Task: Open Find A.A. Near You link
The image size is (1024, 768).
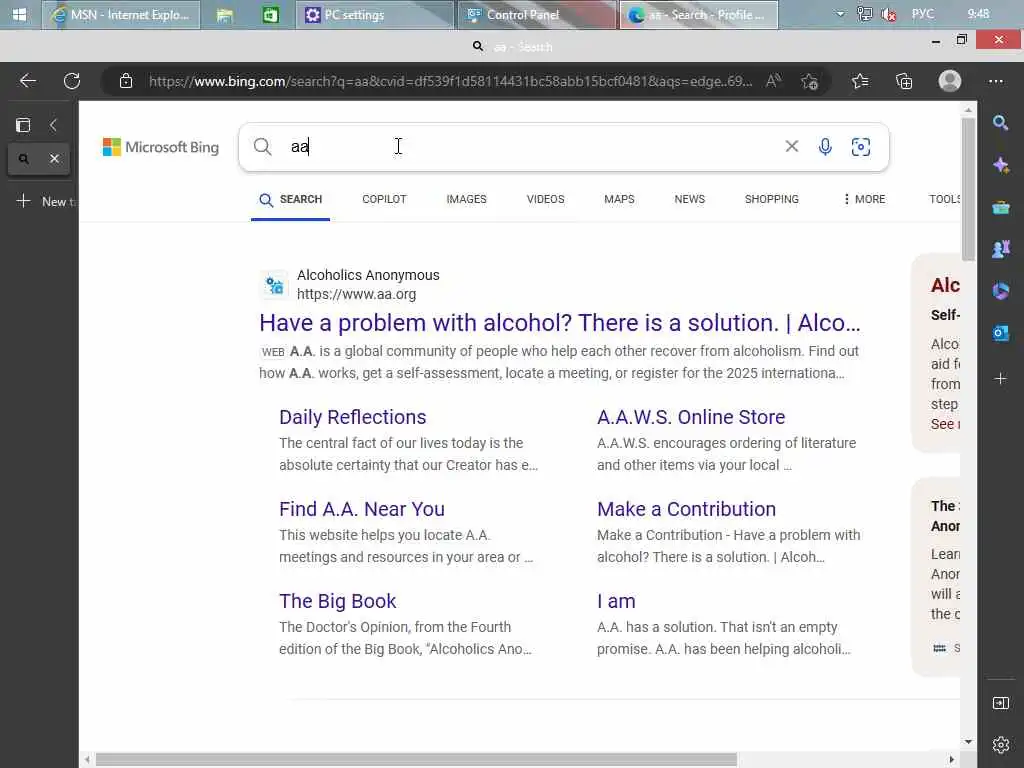Action: pyautogui.click(x=362, y=509)
